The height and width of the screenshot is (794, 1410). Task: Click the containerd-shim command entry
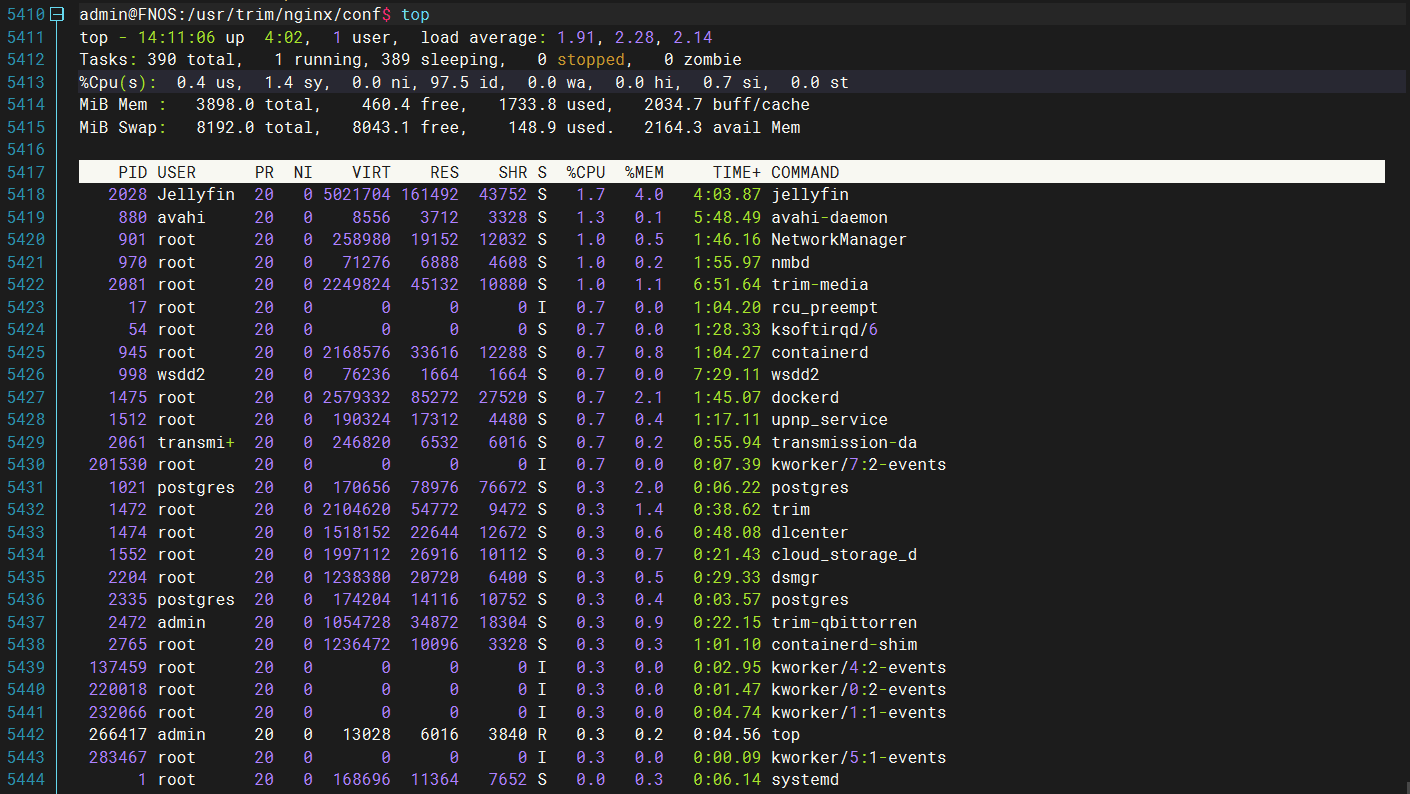tap(844, 645)
